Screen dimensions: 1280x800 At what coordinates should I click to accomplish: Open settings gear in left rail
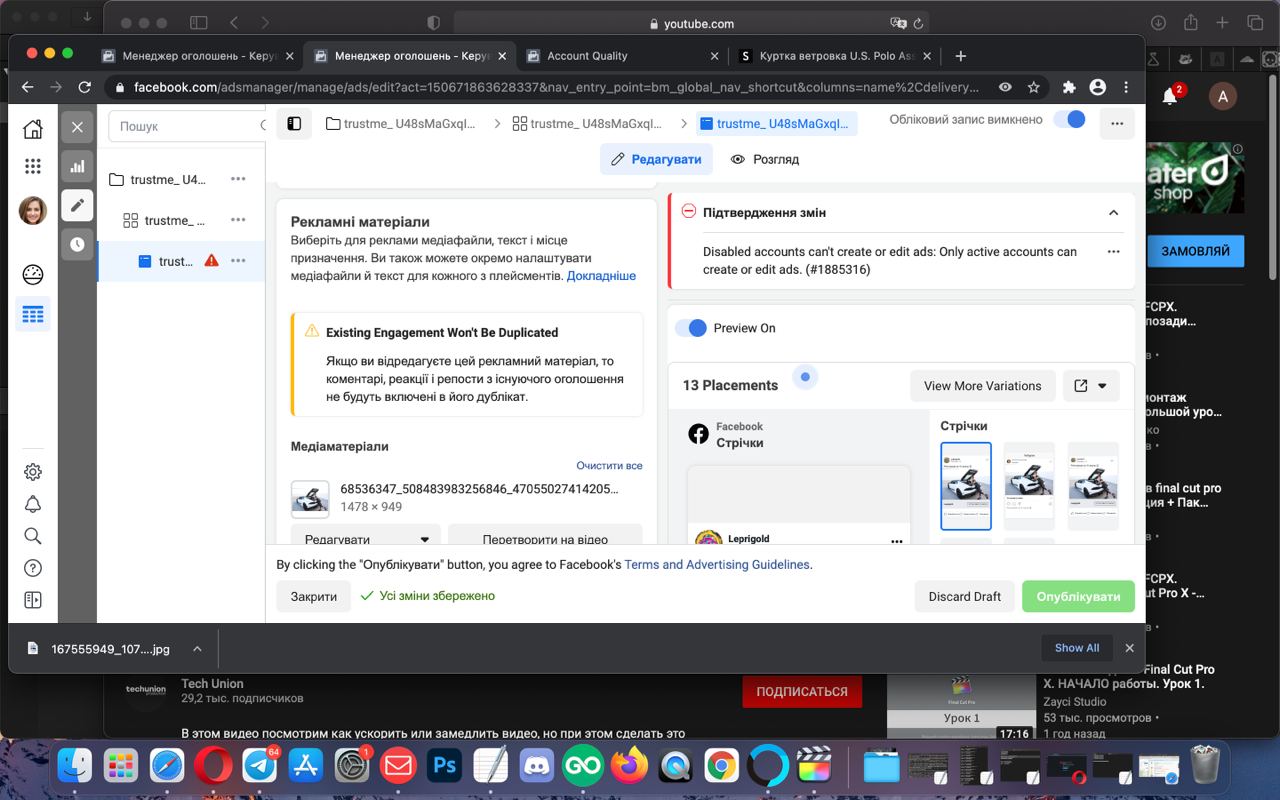pos(33,472)
